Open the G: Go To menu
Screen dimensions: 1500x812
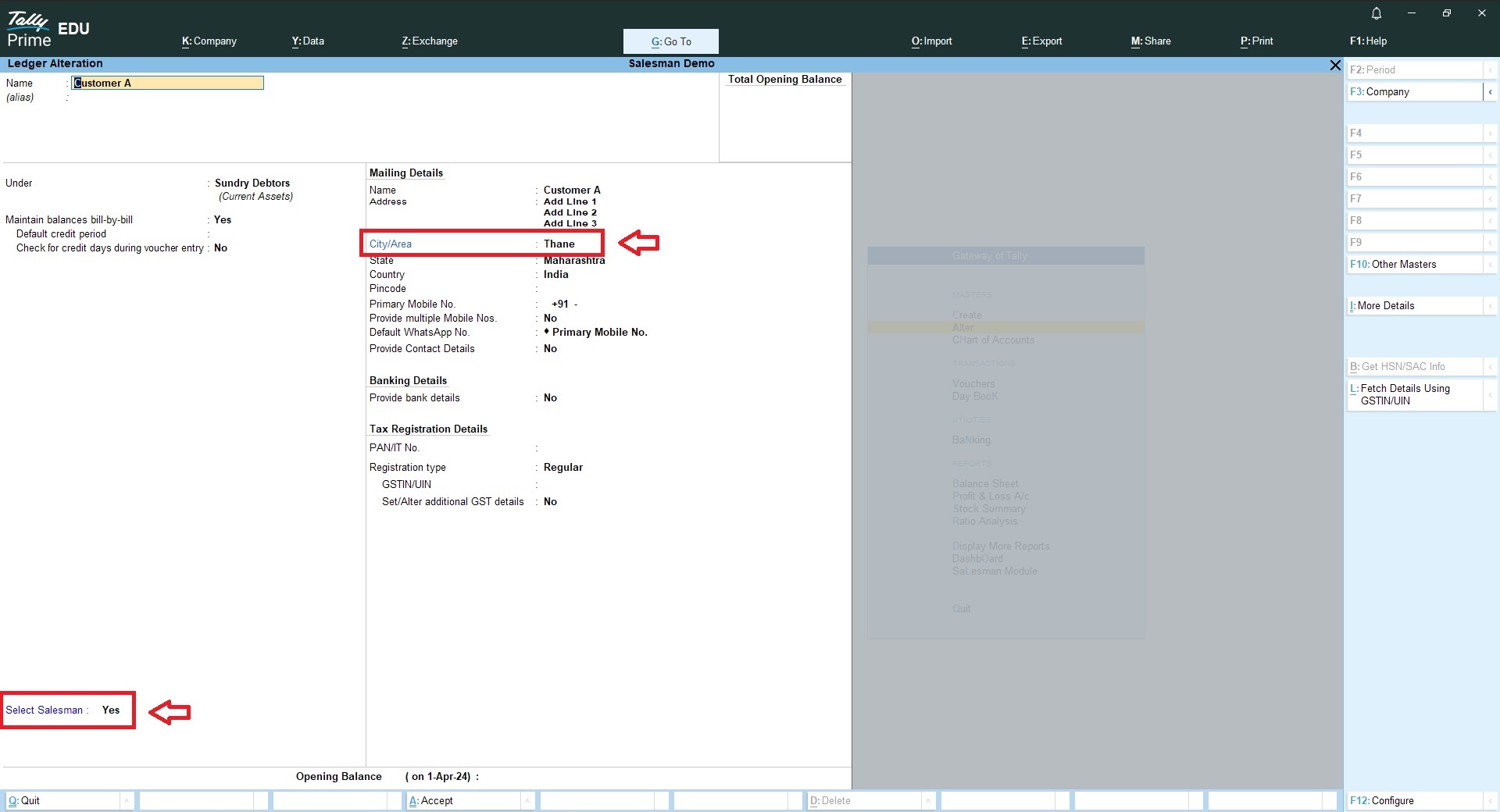point(670,41)
